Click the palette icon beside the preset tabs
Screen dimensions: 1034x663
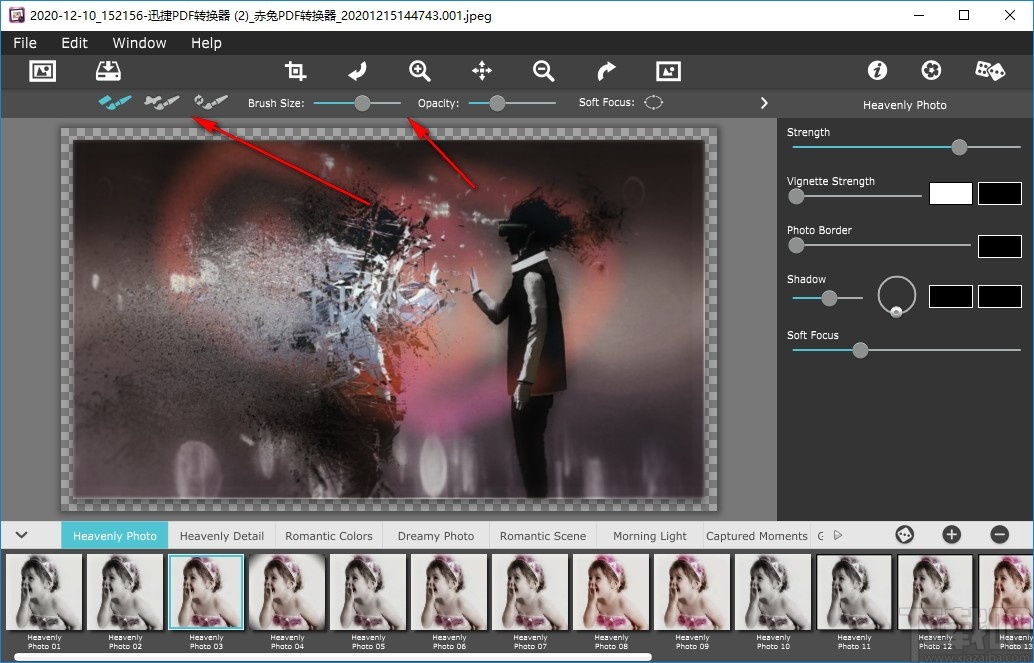(x=905, y=534)
